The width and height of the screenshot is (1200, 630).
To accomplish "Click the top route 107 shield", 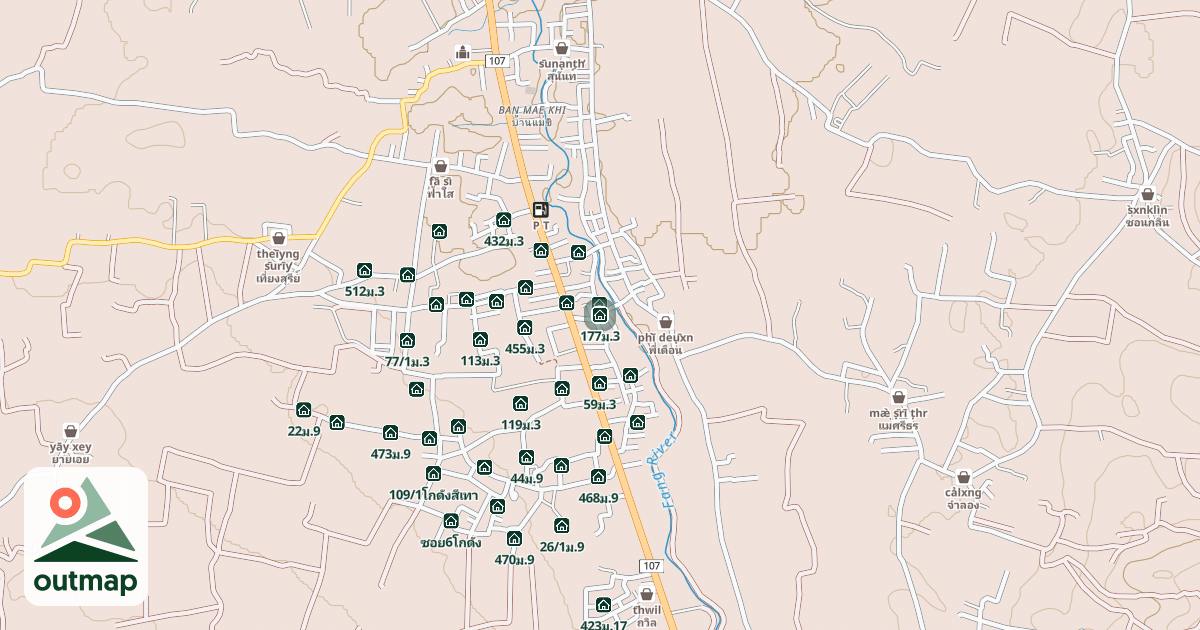I will pyautogui.click(x=497, y=61).
